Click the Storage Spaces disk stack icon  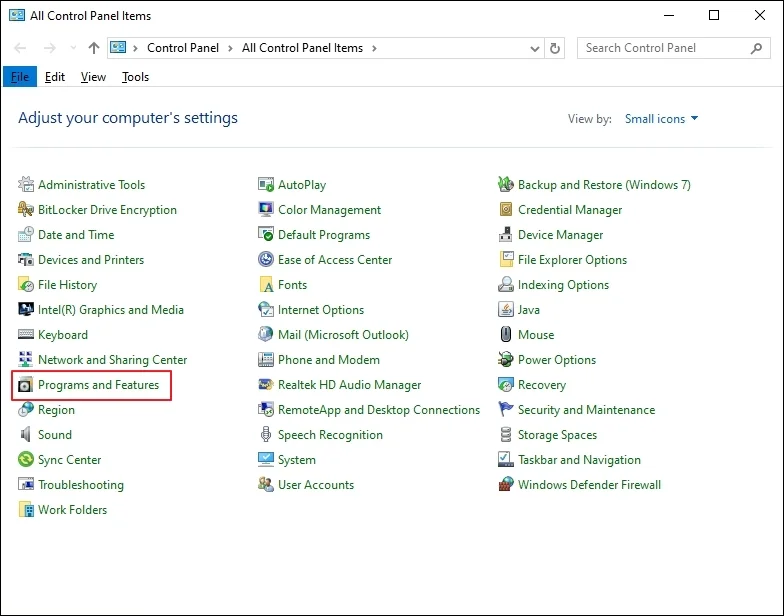(506, 434)
